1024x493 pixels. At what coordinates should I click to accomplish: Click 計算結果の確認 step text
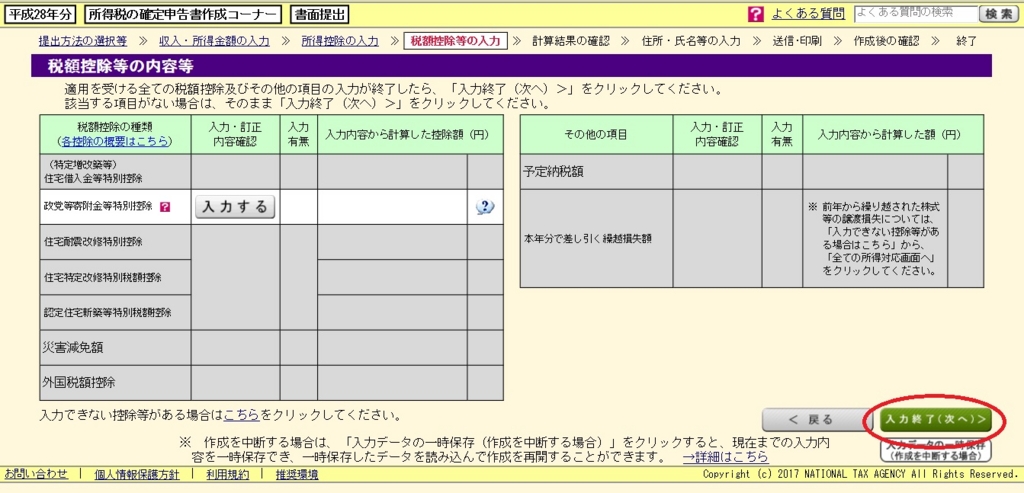coord(571,41)
